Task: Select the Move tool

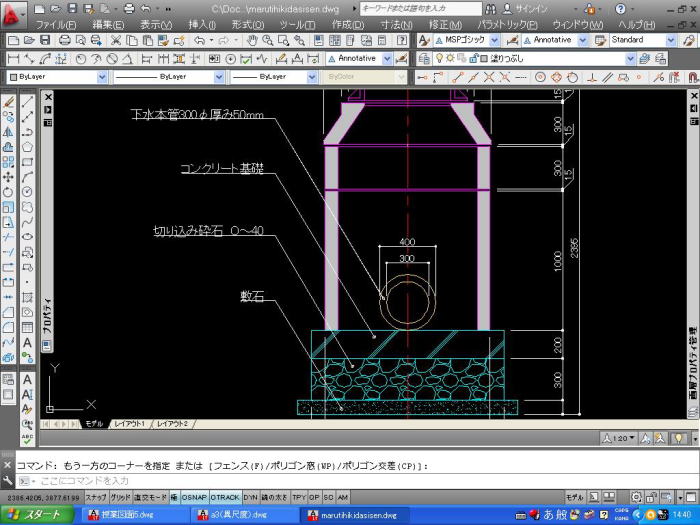Action: [8, 177]
